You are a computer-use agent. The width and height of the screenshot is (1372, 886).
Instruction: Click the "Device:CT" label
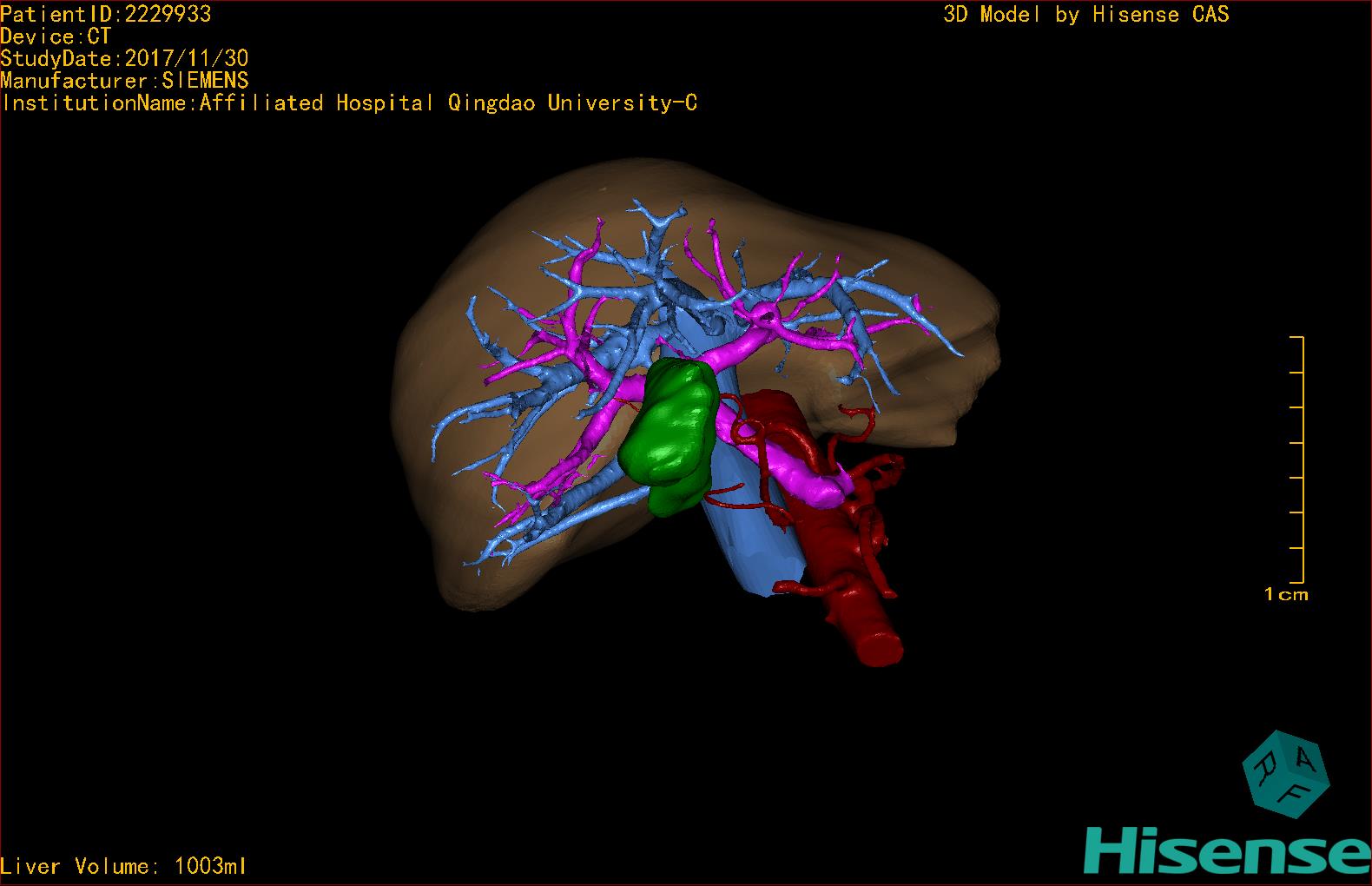point(56,36)
